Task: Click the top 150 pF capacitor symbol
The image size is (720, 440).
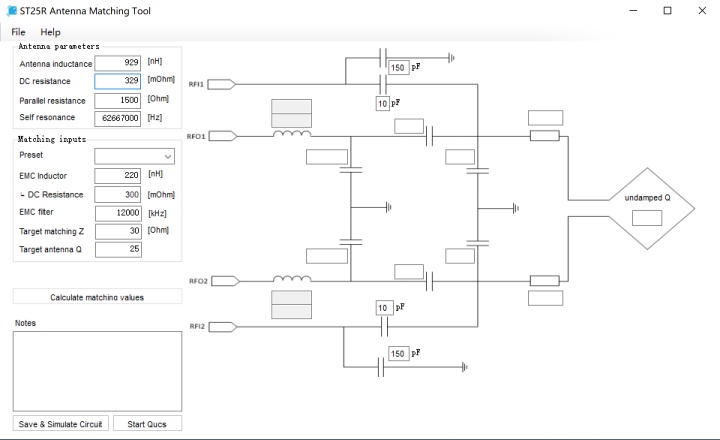Action: pos(383,58)
